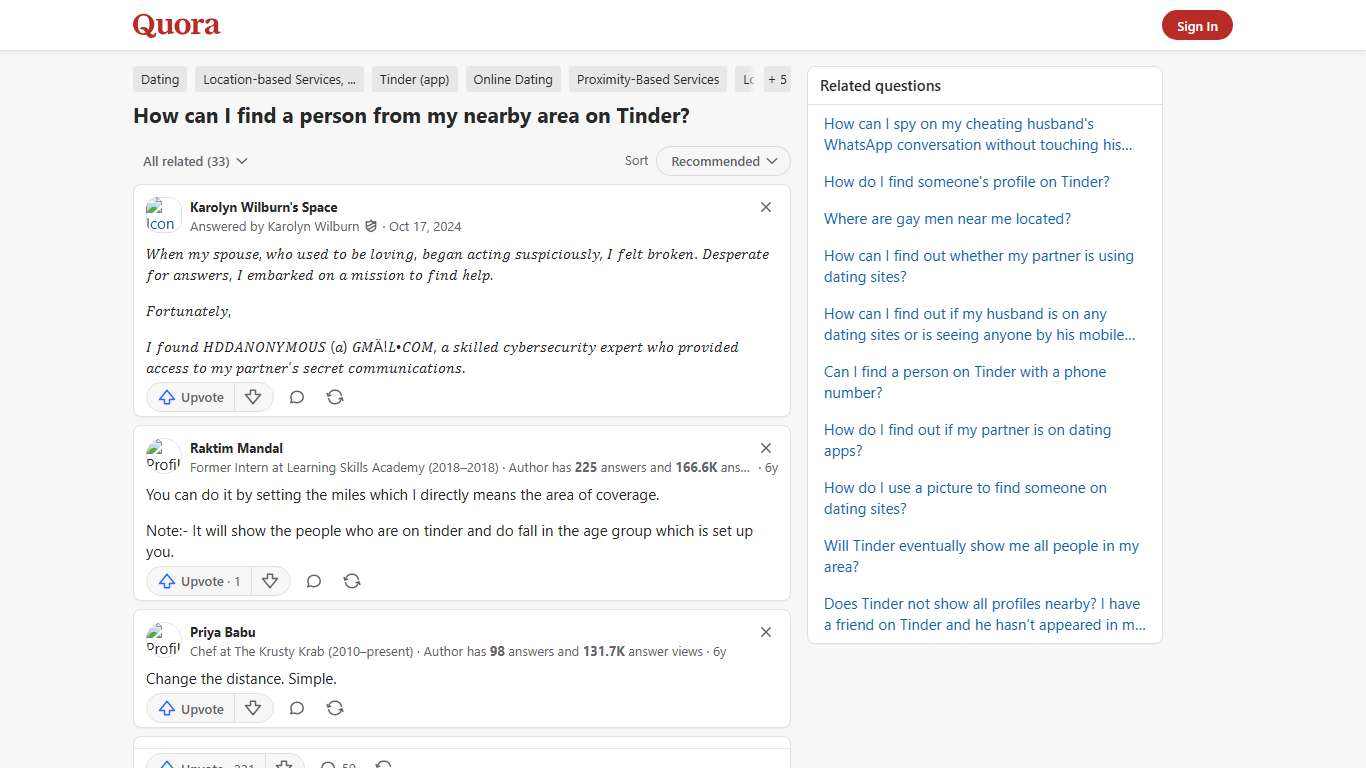
Task: Hide Raktim Mandal's answer
Action: coord(766,448)
